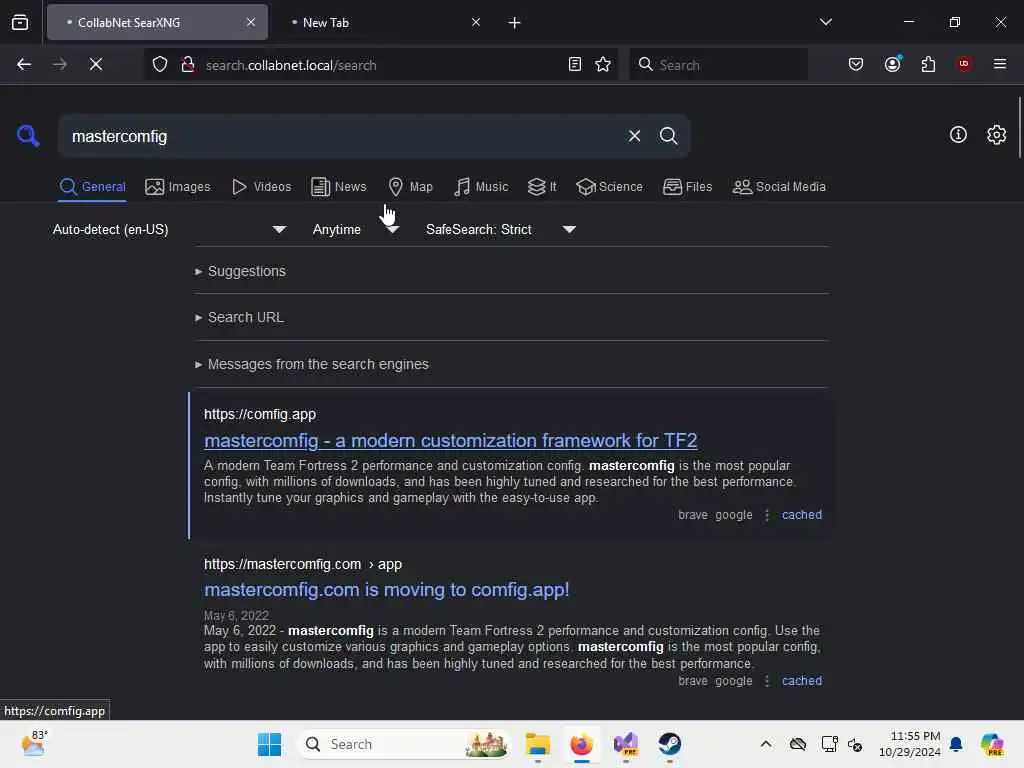
Task: Open the It category
Action: pos(542,187)
